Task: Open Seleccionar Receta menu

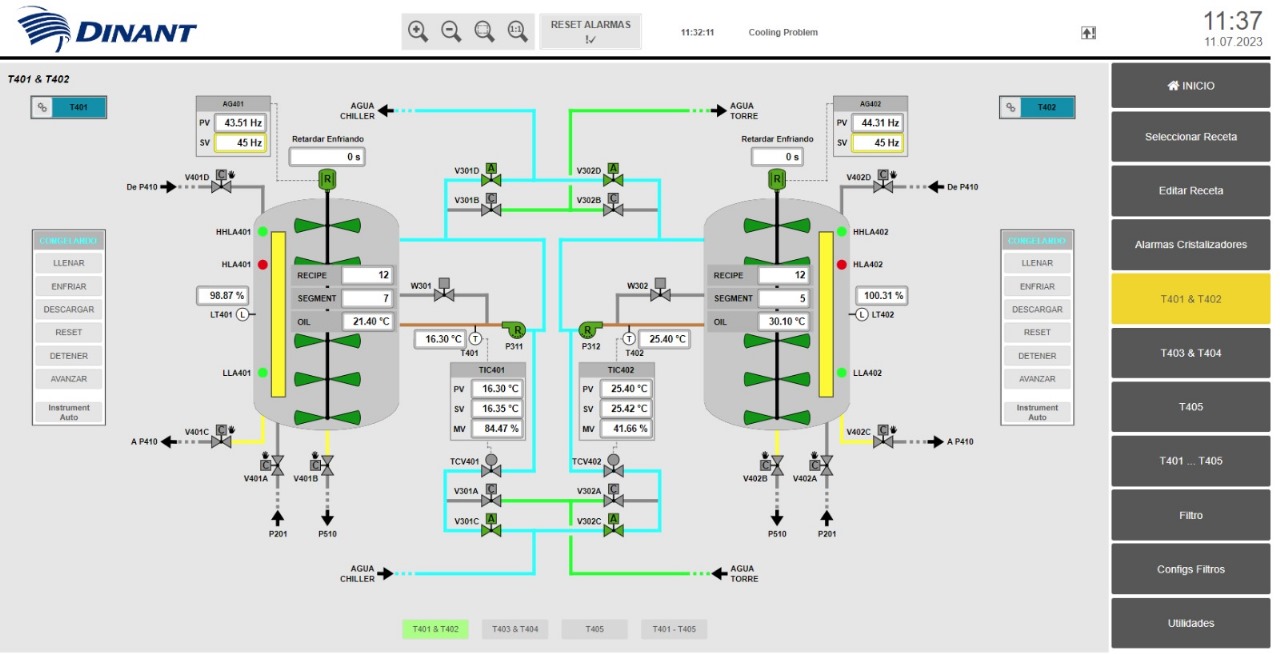Action: (x=1191, y=136)
